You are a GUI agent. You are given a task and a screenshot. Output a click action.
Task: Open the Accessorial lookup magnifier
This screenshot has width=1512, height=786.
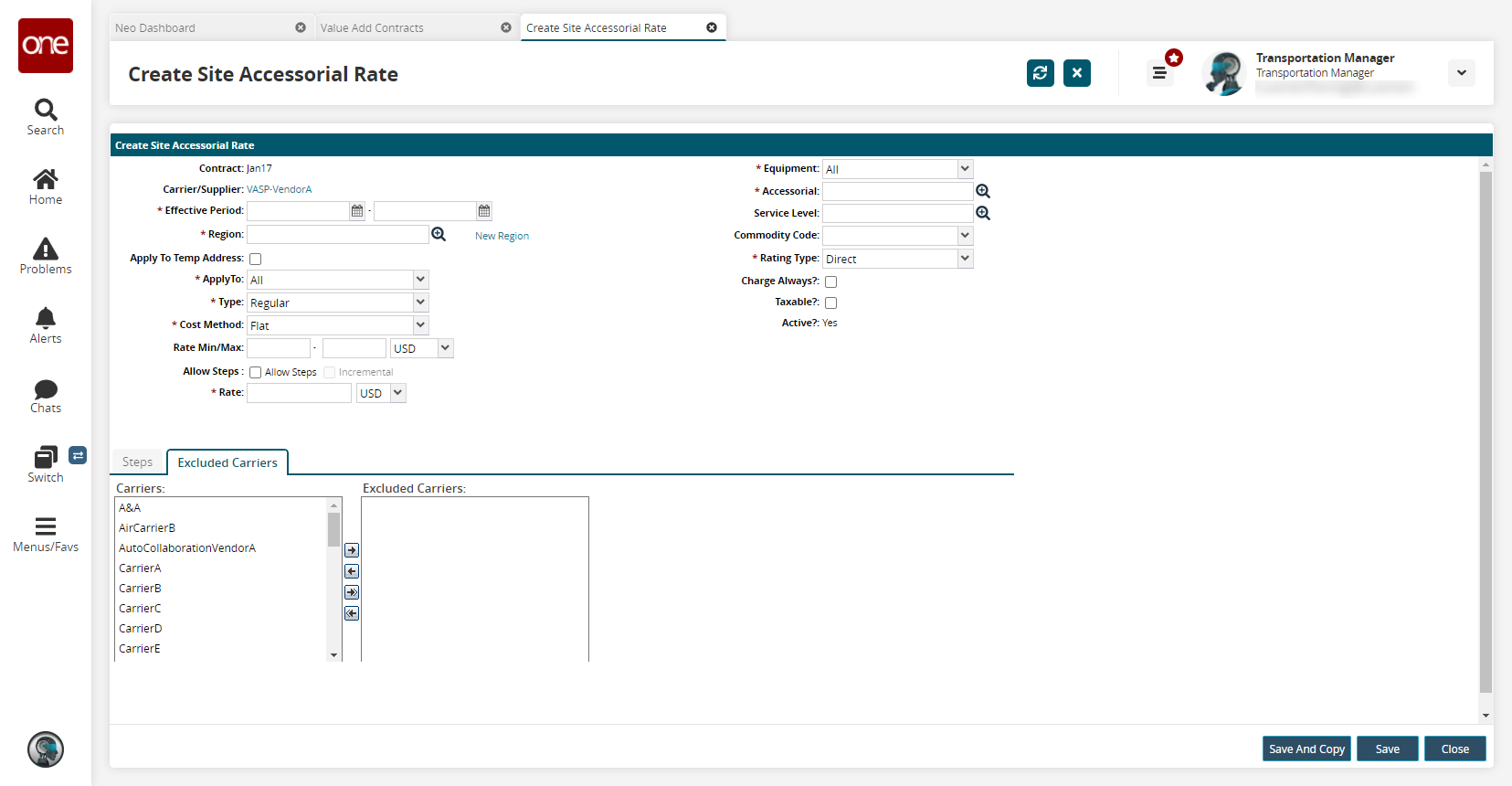[983, 191]
